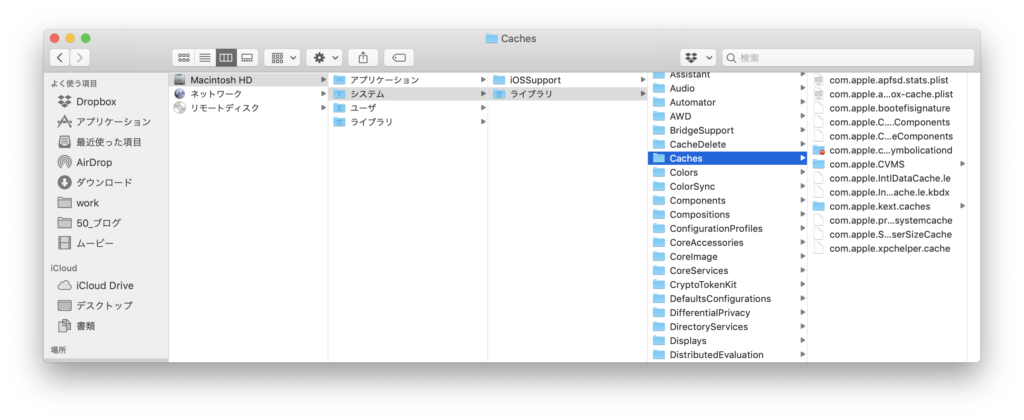Open the gear action menu

tap(326, 58)
